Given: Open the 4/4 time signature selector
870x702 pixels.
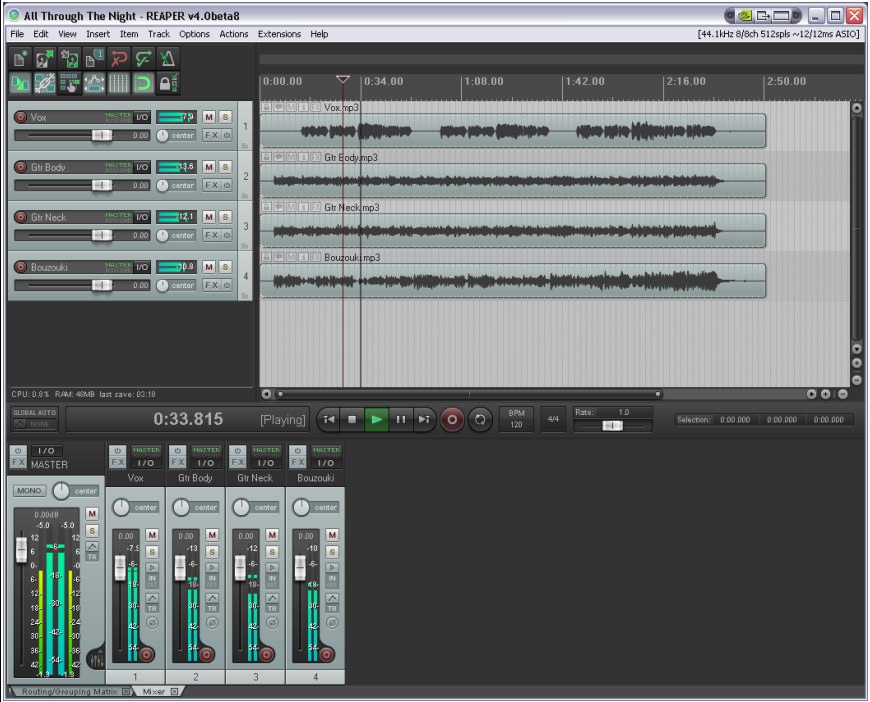Looking at the screenshot, I should [553, 419].
